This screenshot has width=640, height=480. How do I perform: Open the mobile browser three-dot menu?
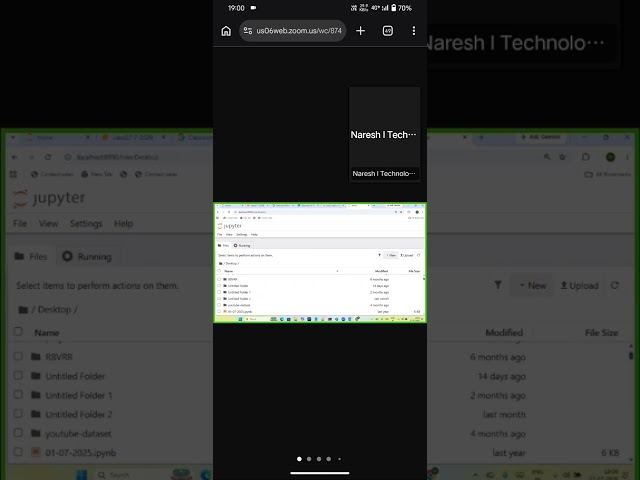pyautogui.click(x=414, y=31)
